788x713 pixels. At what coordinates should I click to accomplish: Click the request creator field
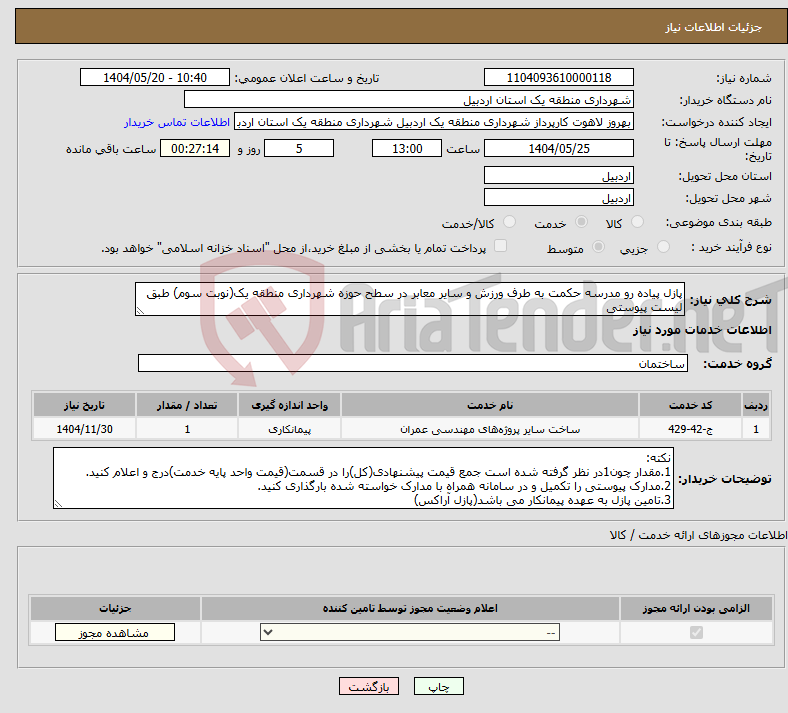[434, 122]
